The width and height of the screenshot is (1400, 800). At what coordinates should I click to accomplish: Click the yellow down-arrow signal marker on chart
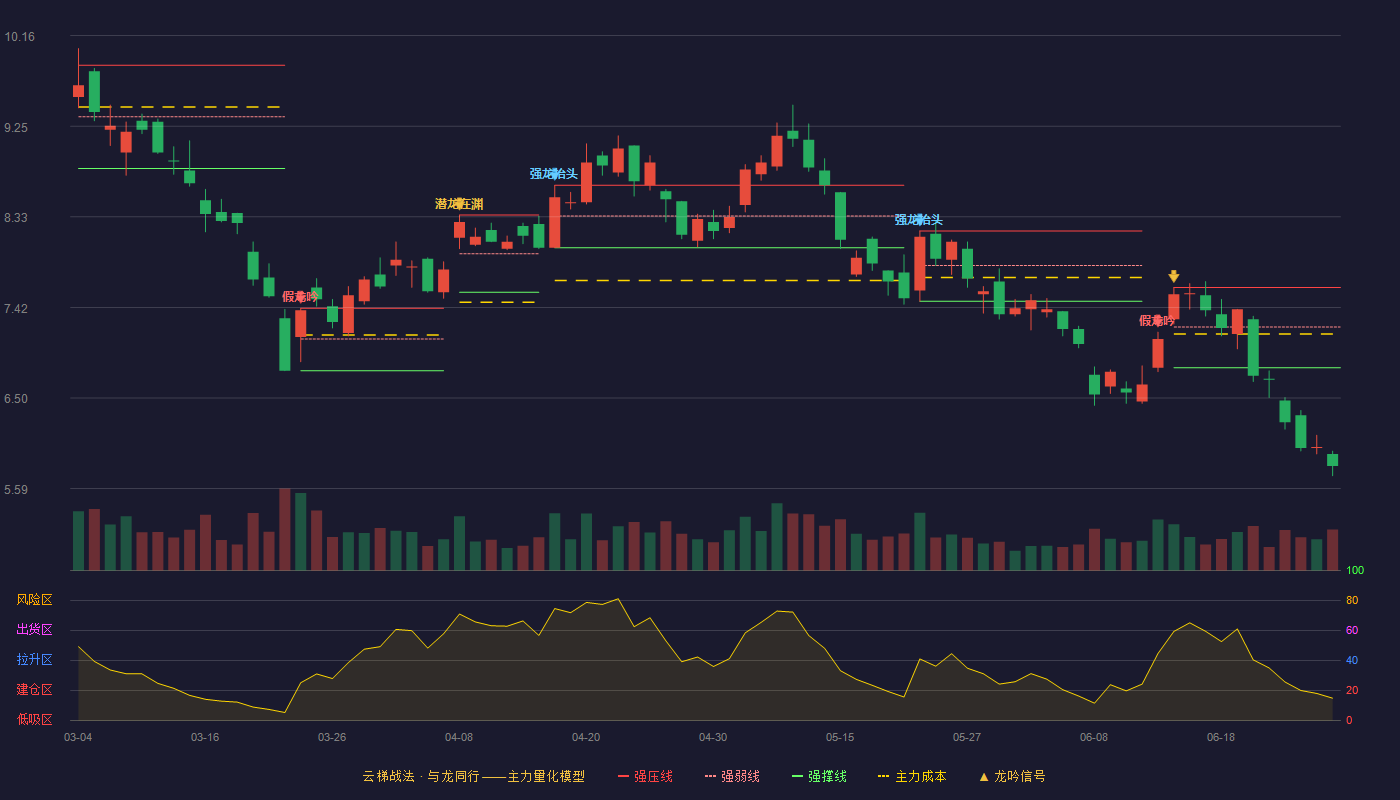pyautogui.click(x=1174, y=276)
